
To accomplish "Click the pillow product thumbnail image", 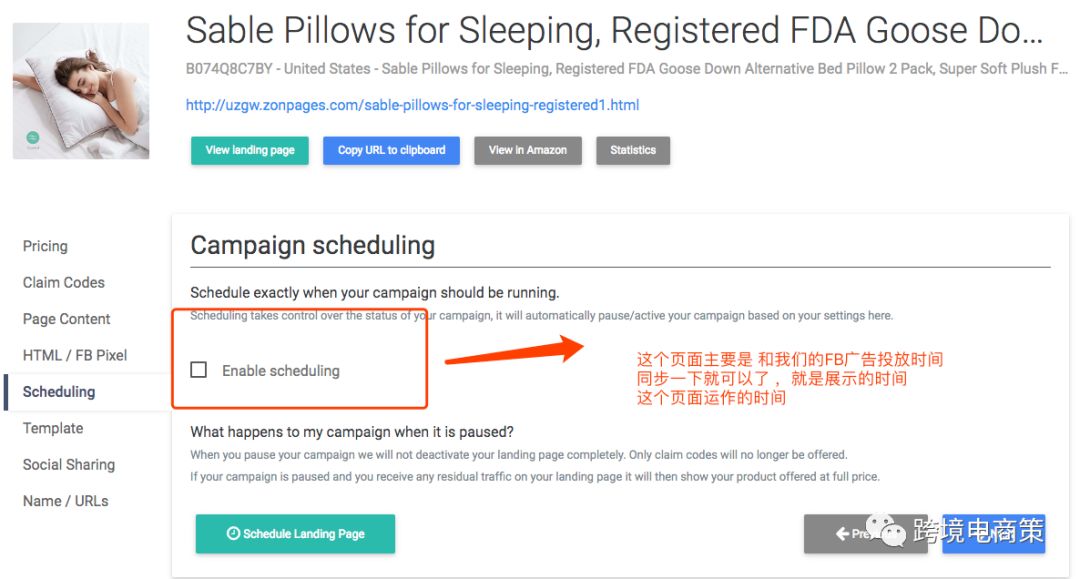I will tap(79, 90).
